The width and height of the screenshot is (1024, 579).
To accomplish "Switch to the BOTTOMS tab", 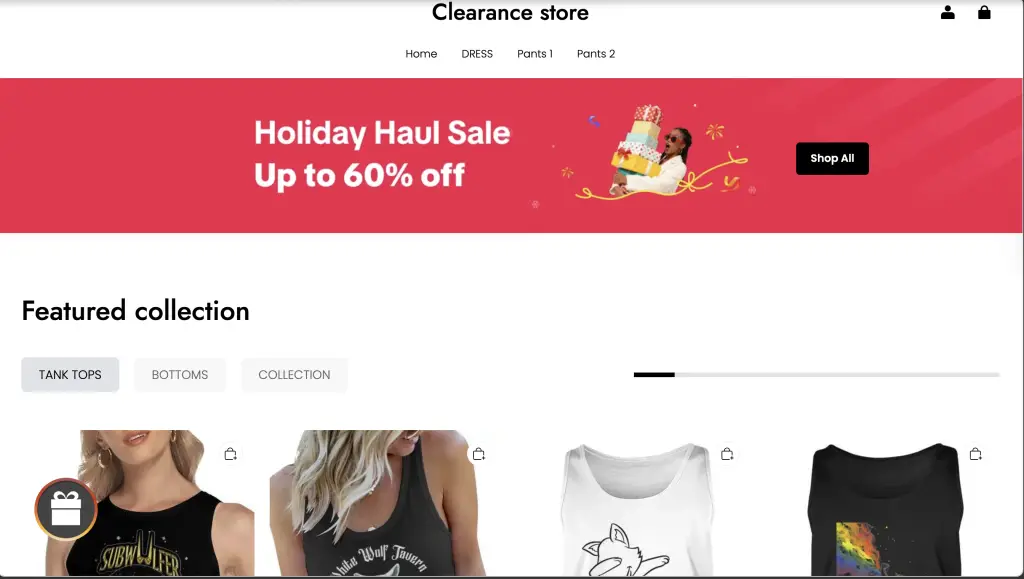I will point(180,375).
